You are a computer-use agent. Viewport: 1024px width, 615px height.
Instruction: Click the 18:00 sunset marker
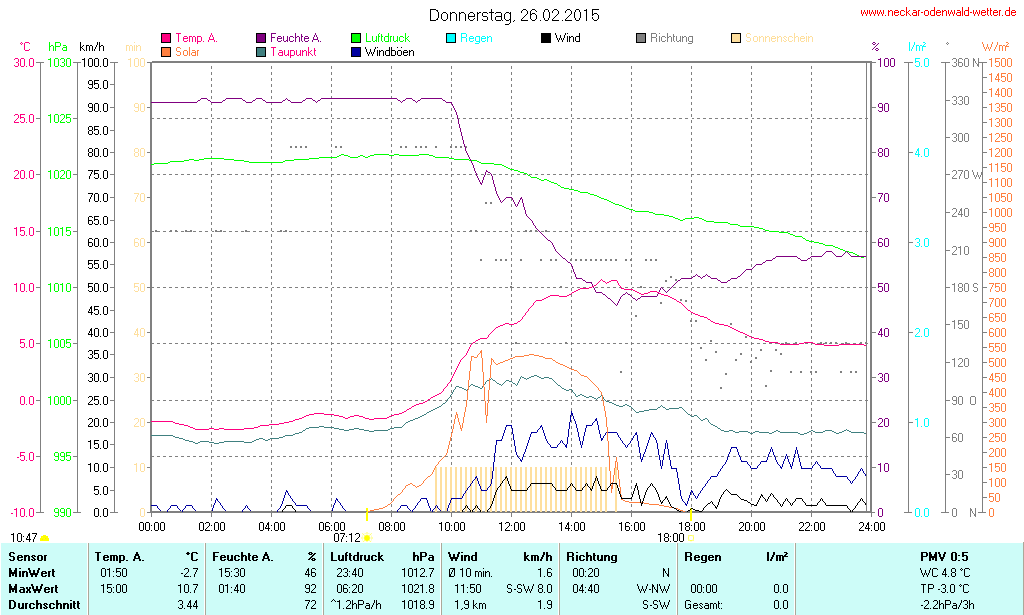[x=690, y=538]
